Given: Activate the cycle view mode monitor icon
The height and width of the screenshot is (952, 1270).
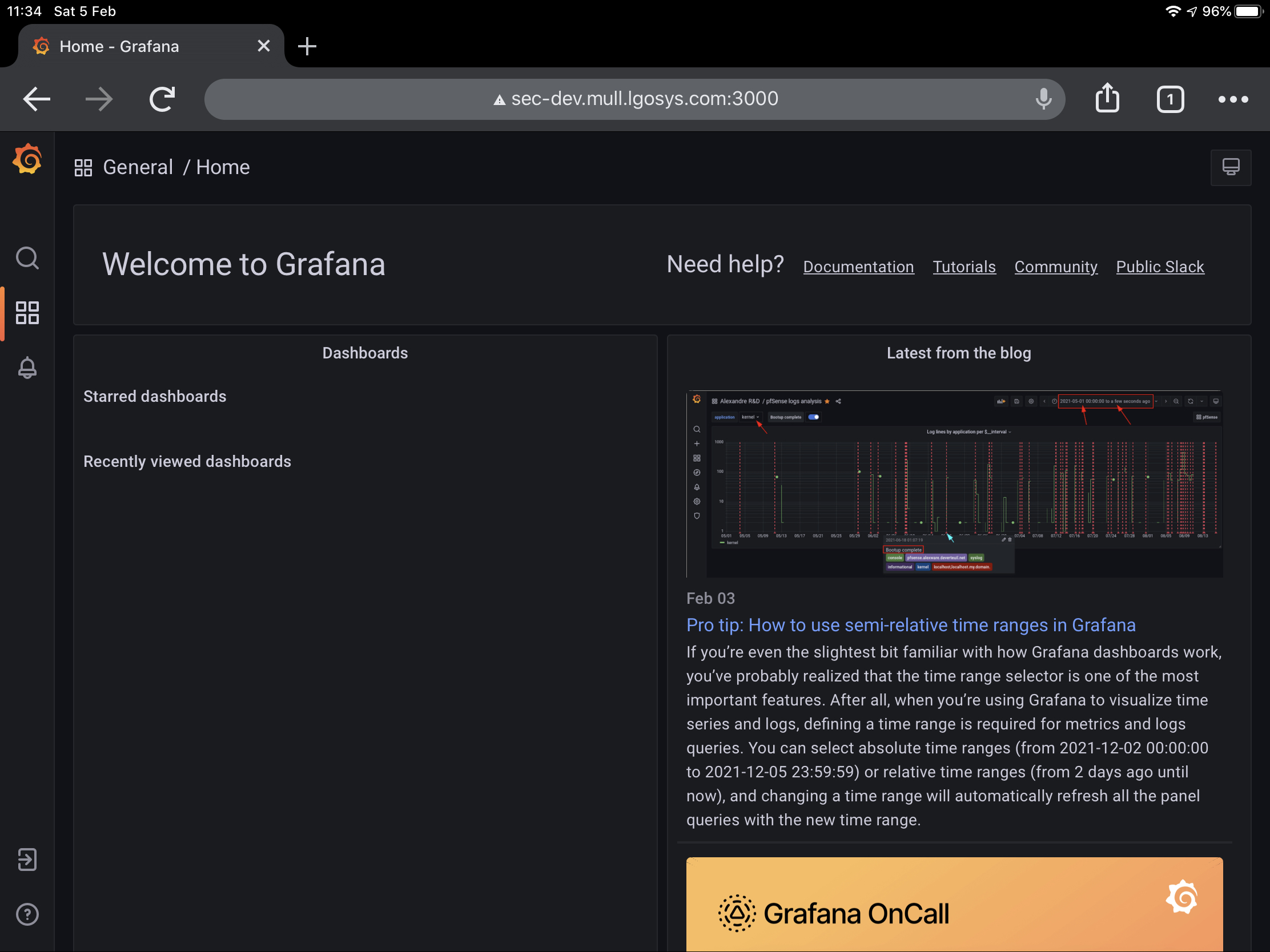Looking at the screenshot, I should click(x=1231, y=168).
